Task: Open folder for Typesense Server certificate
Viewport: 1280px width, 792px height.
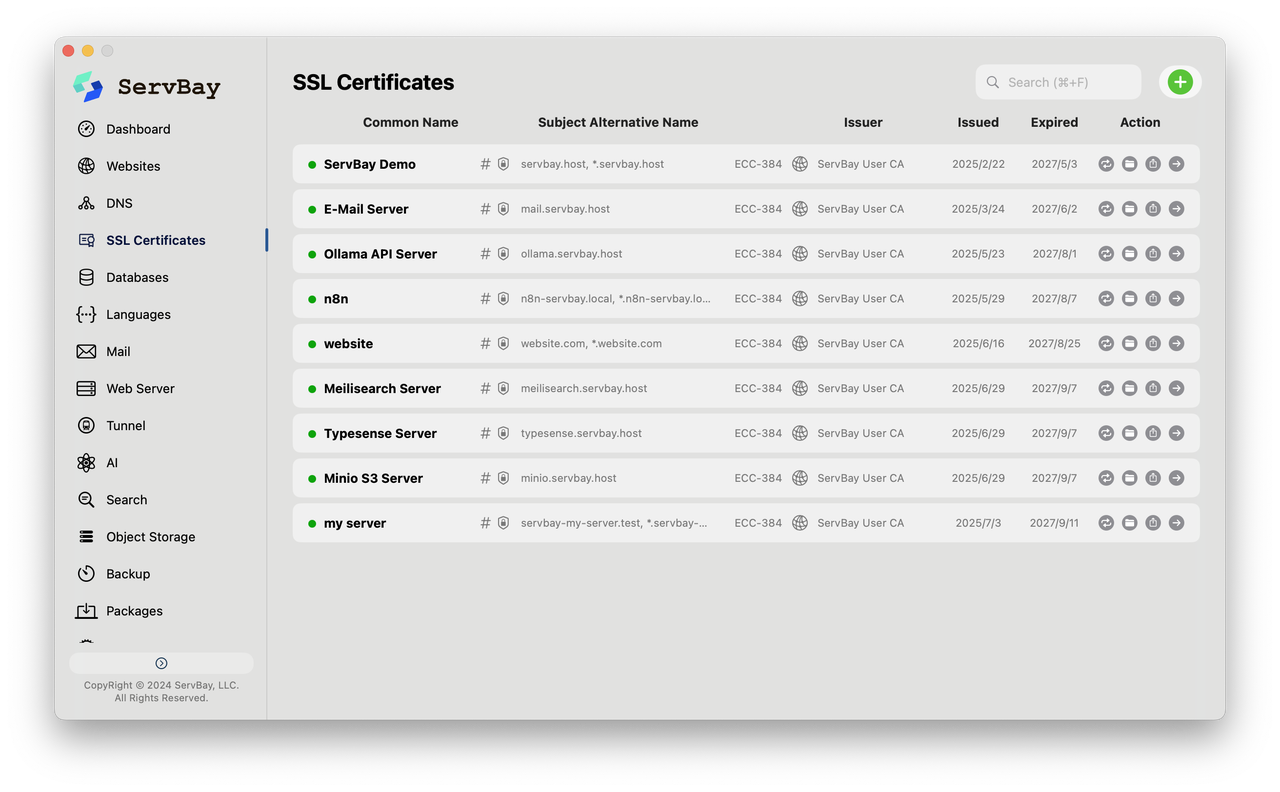Action: (x=1129, y=433)
